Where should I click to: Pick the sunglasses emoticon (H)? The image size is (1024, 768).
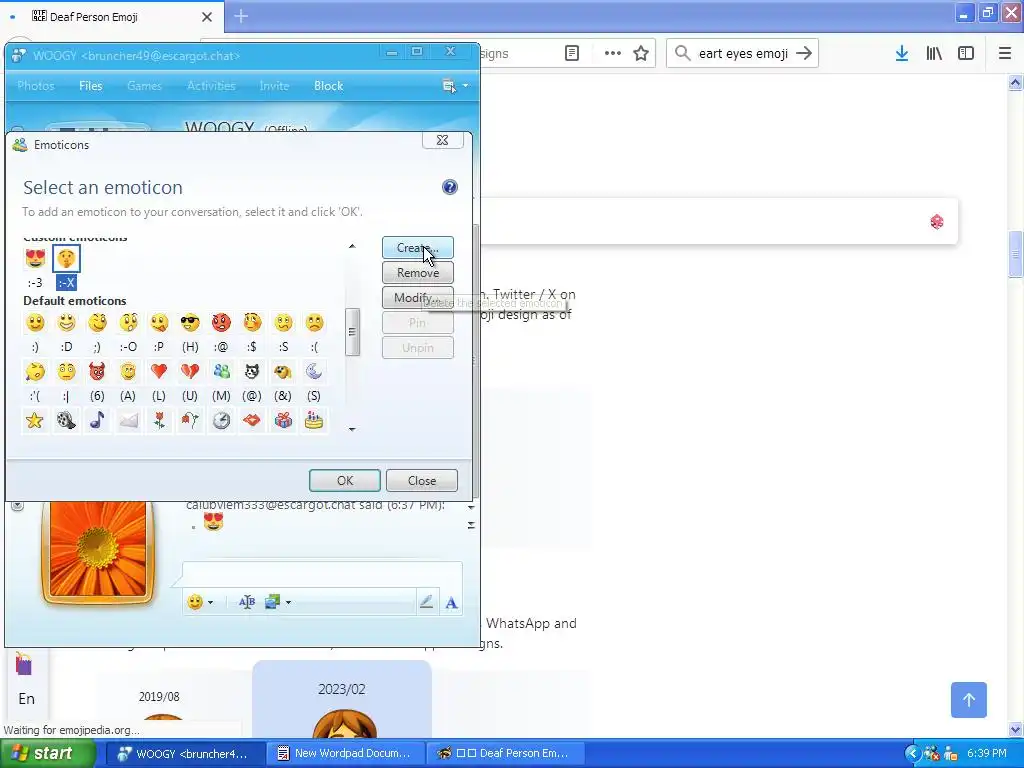coord(190,323)
